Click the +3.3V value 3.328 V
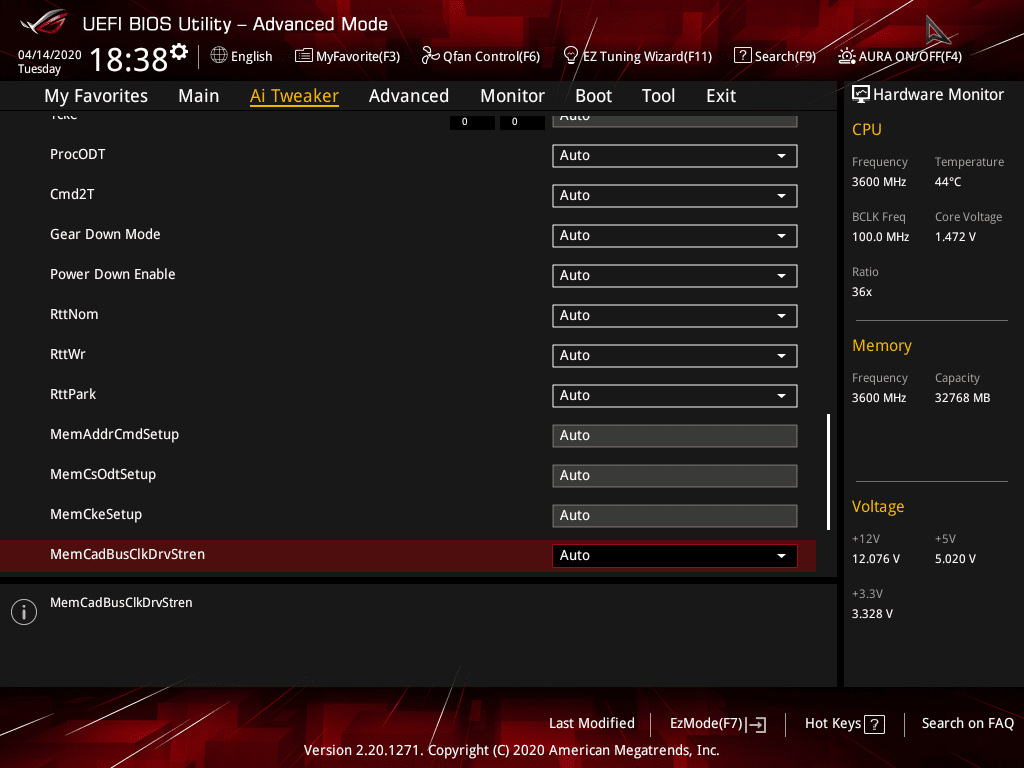This screenshot has width=1024, height=768. (872, 613)
